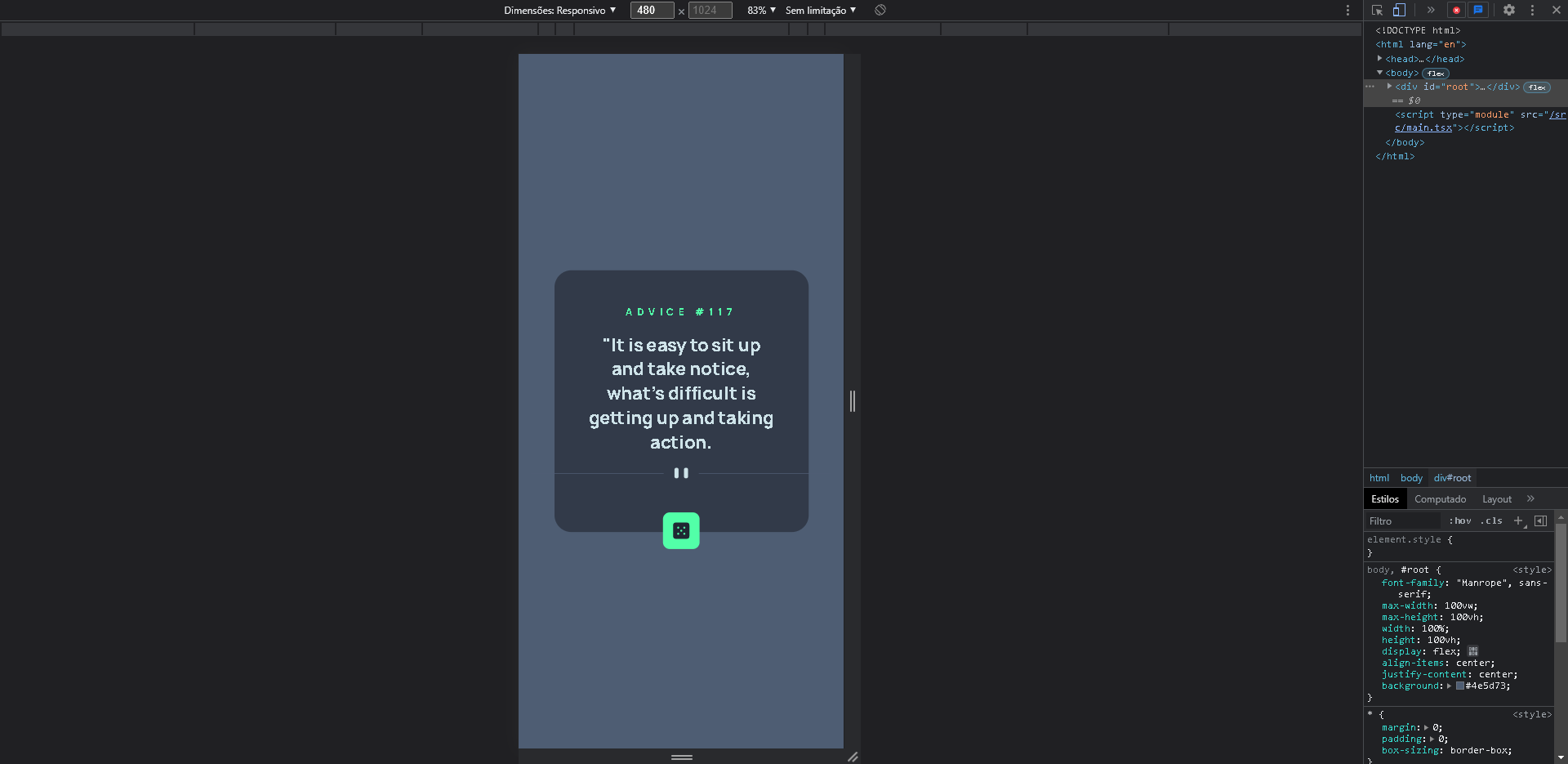Click the rotate screen icon in device toolbar
The width and height of the screenshot is (1568, 764).
[880, 10]
